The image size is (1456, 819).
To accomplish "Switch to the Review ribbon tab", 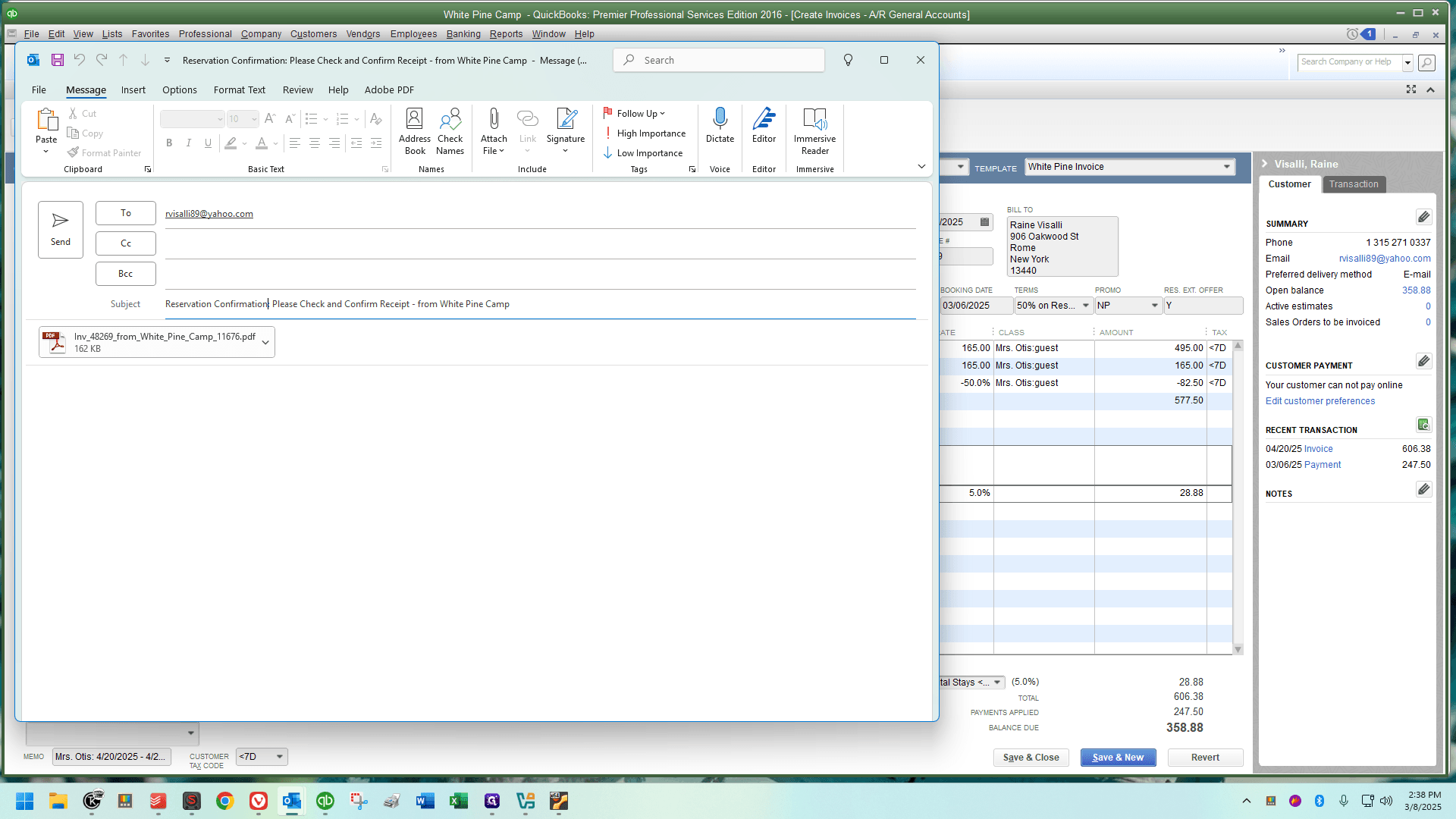I will [298, 89].
